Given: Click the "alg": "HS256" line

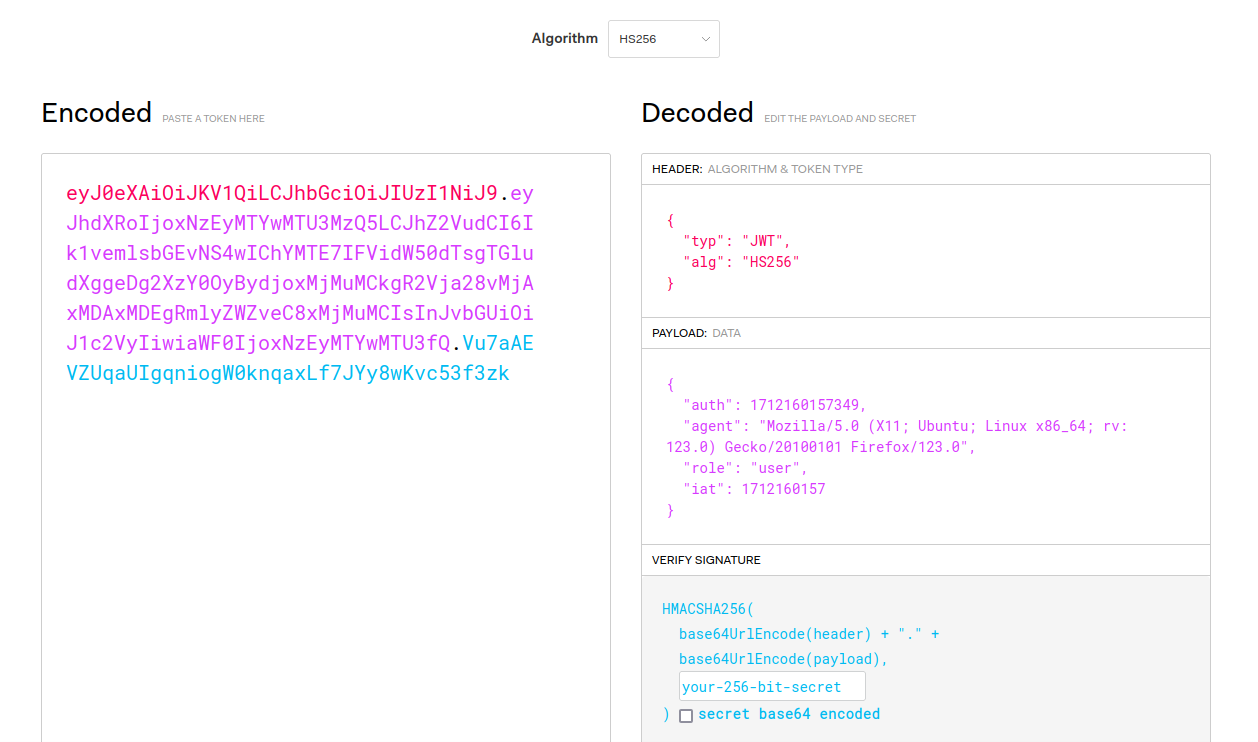Looking at the screenshot, I should point(741,262).
